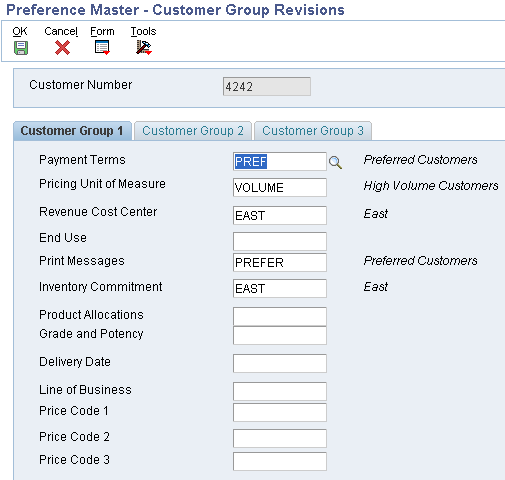This screenshot has height=480, width=505.
Task: Open the Form menu icon
Action: click(x=102, y=48)
